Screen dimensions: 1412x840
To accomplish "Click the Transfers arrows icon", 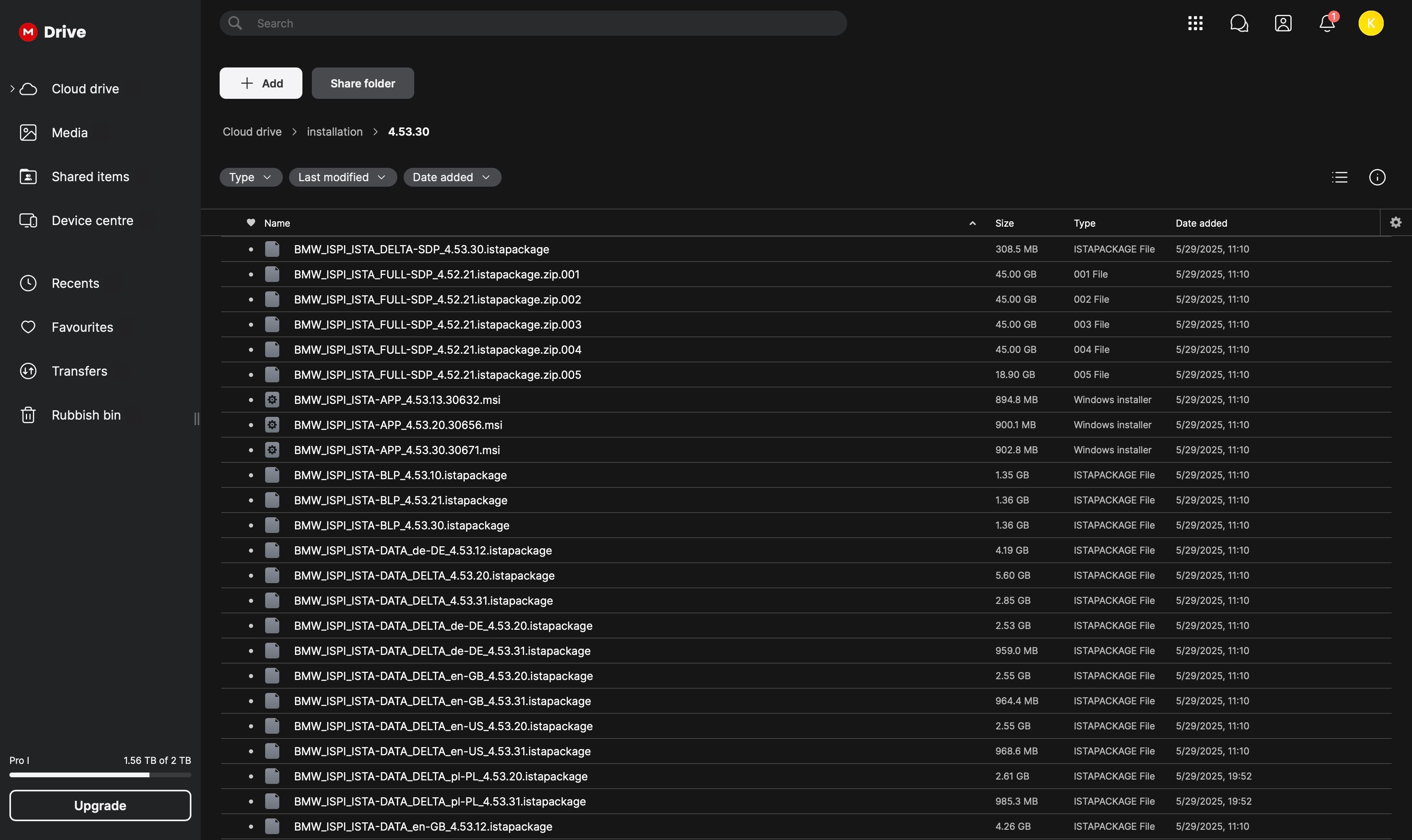I will coord(28,371).
